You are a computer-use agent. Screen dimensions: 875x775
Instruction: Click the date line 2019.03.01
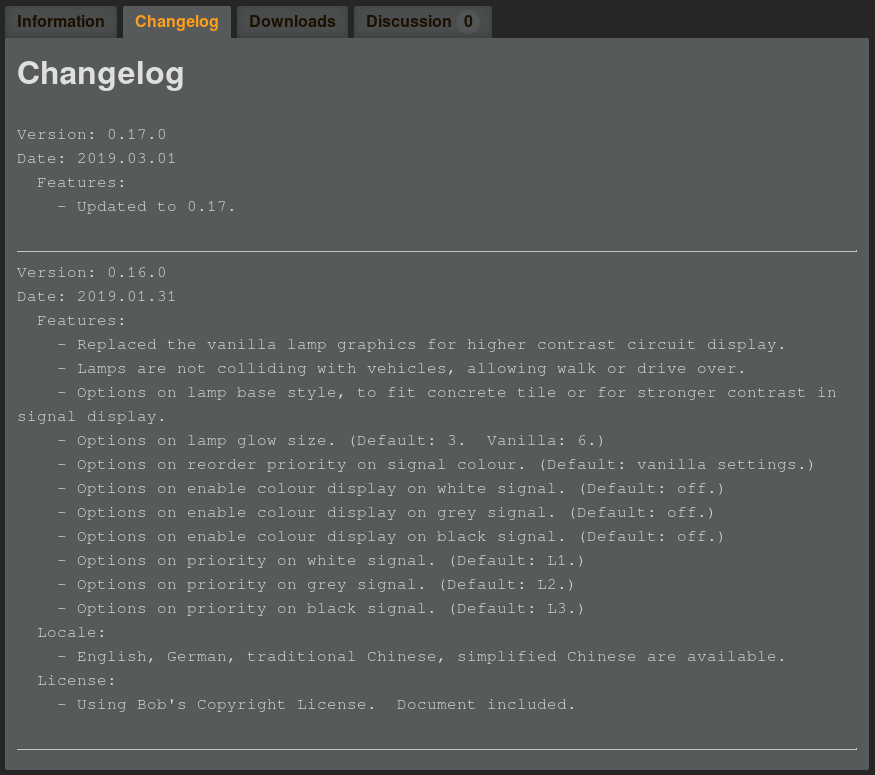[96, 159]
